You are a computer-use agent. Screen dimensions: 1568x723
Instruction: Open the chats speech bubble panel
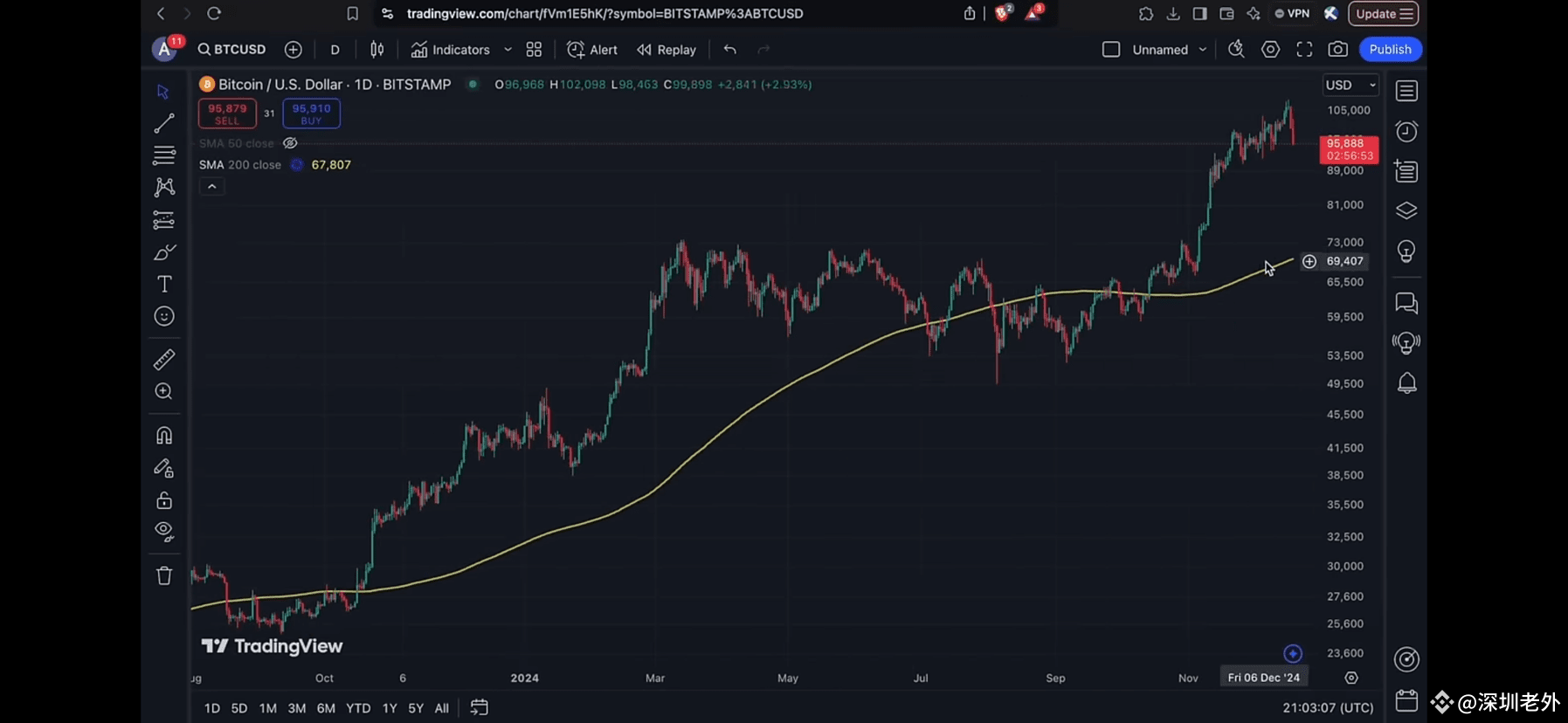point(1406,303)
